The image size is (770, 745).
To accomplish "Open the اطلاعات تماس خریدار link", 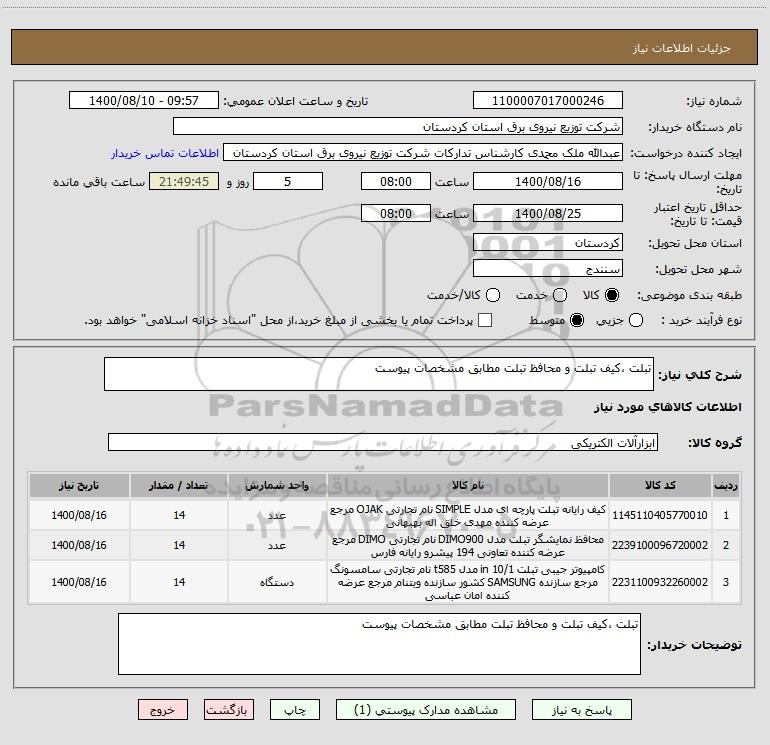I will (x=165, y=153).
